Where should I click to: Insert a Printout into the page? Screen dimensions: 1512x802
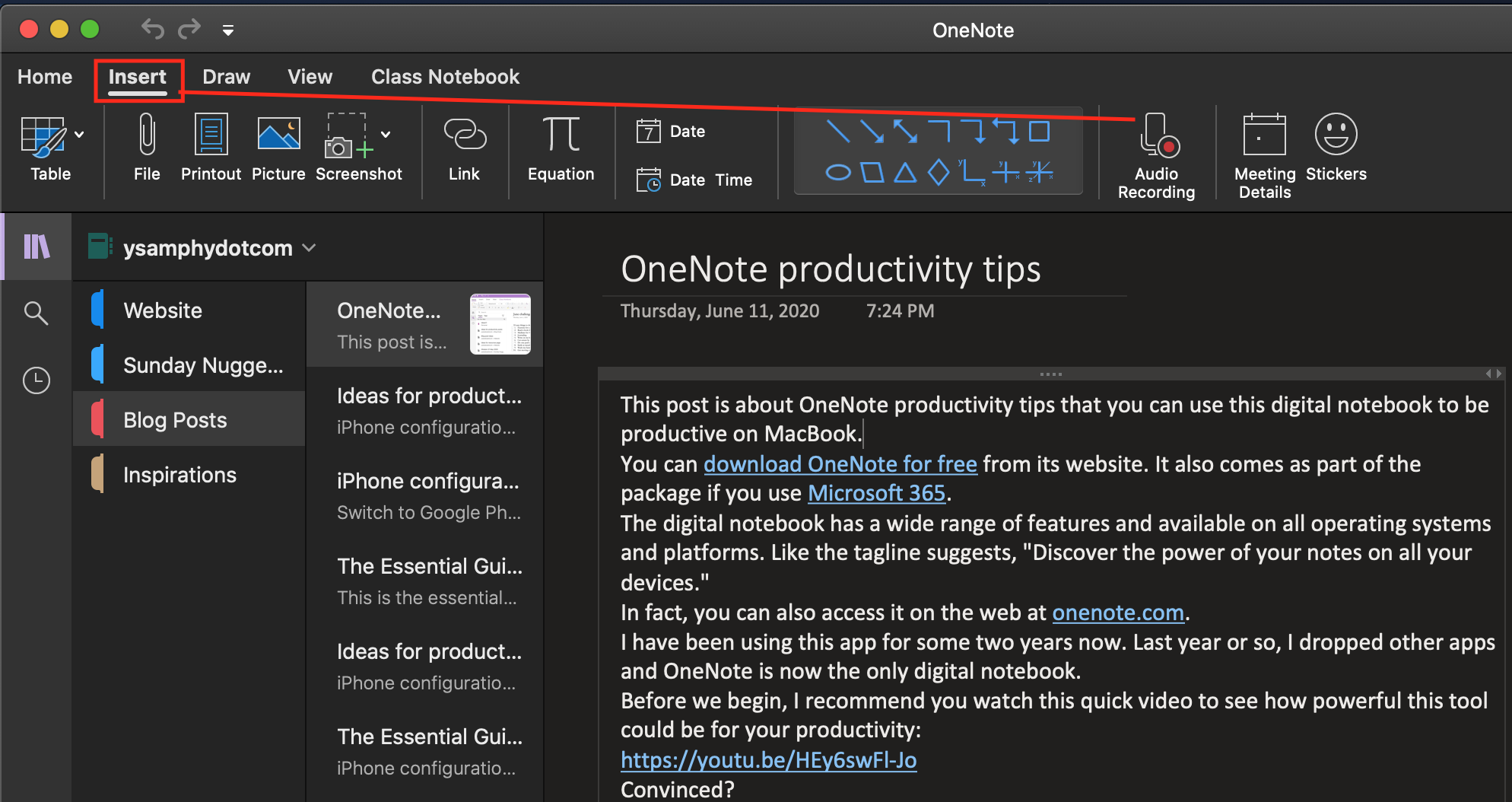click(211, 148)
